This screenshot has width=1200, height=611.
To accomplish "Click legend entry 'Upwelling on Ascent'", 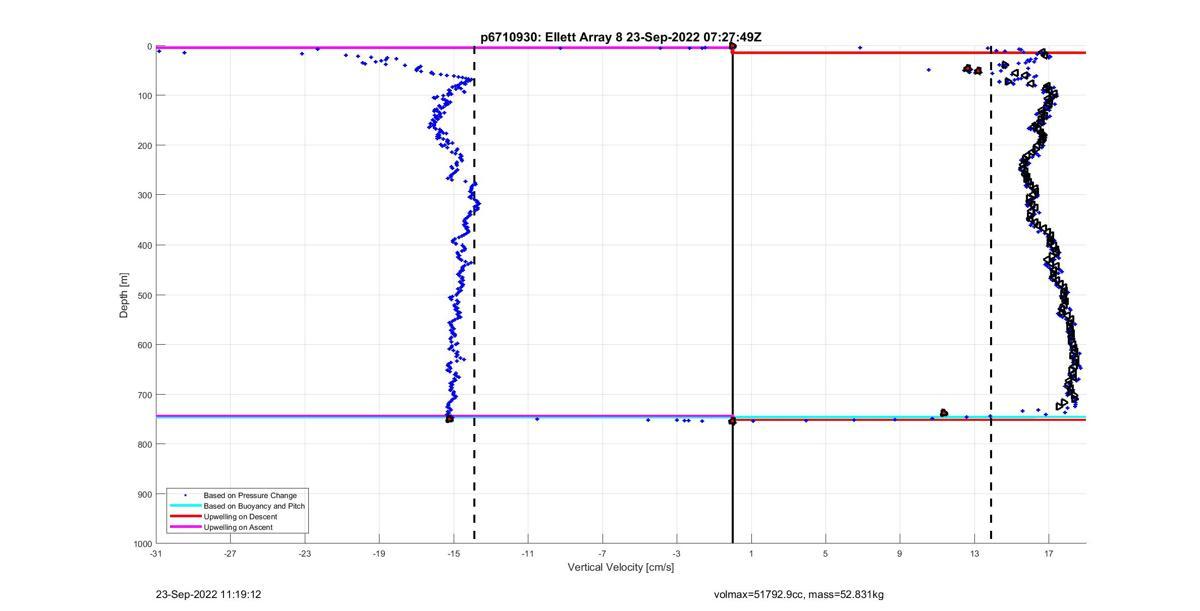I will pos(238,527).
